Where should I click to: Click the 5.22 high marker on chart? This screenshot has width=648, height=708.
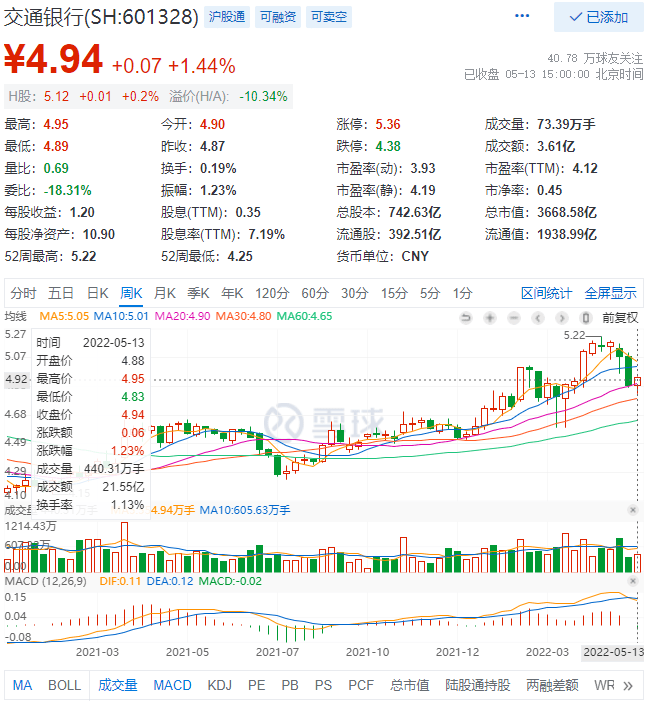click(x=574, y=335)
